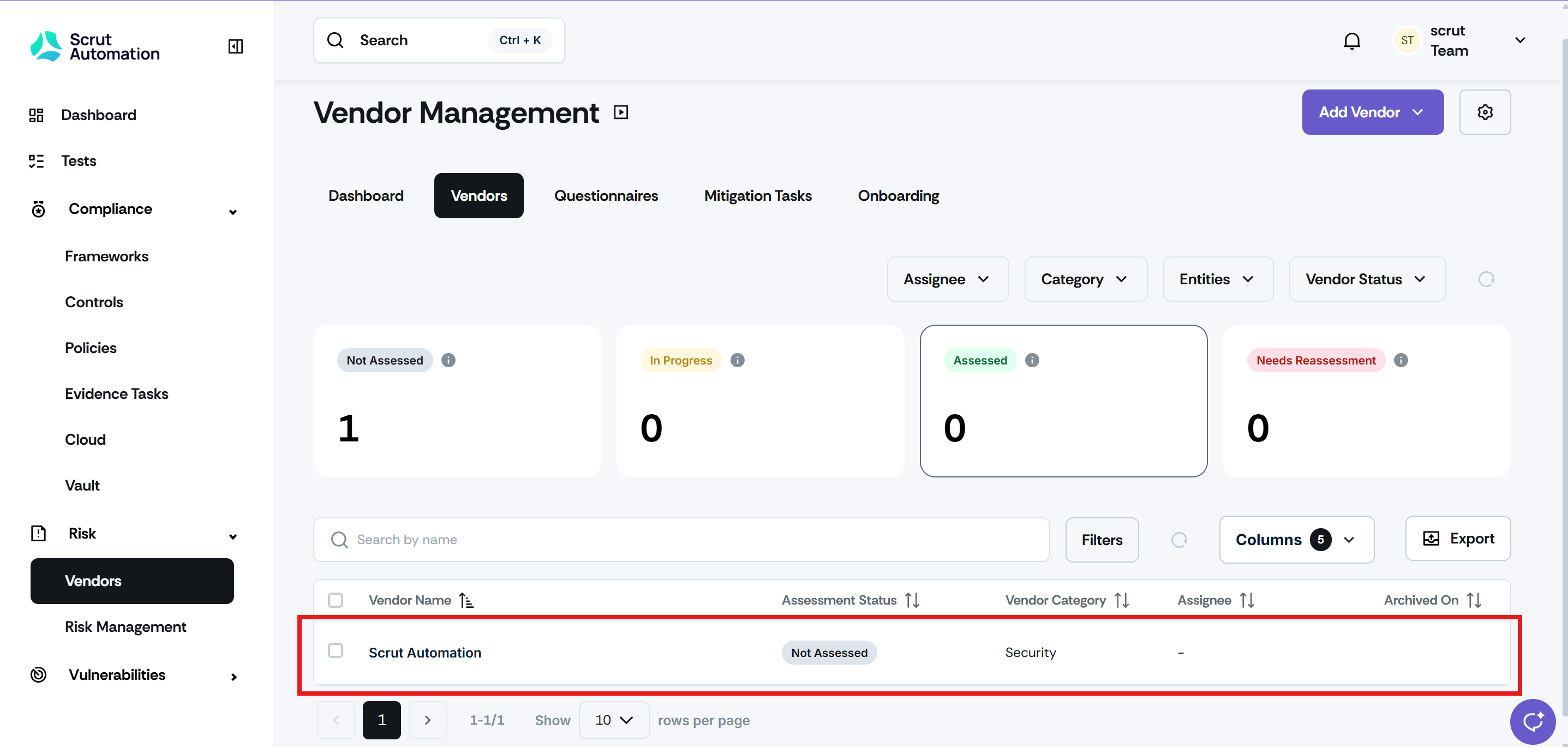The width and height of the screenshot is (1568, 747).
Task: Toggle the select-all vendors checkbox
Action: click(x=336, y=600)
